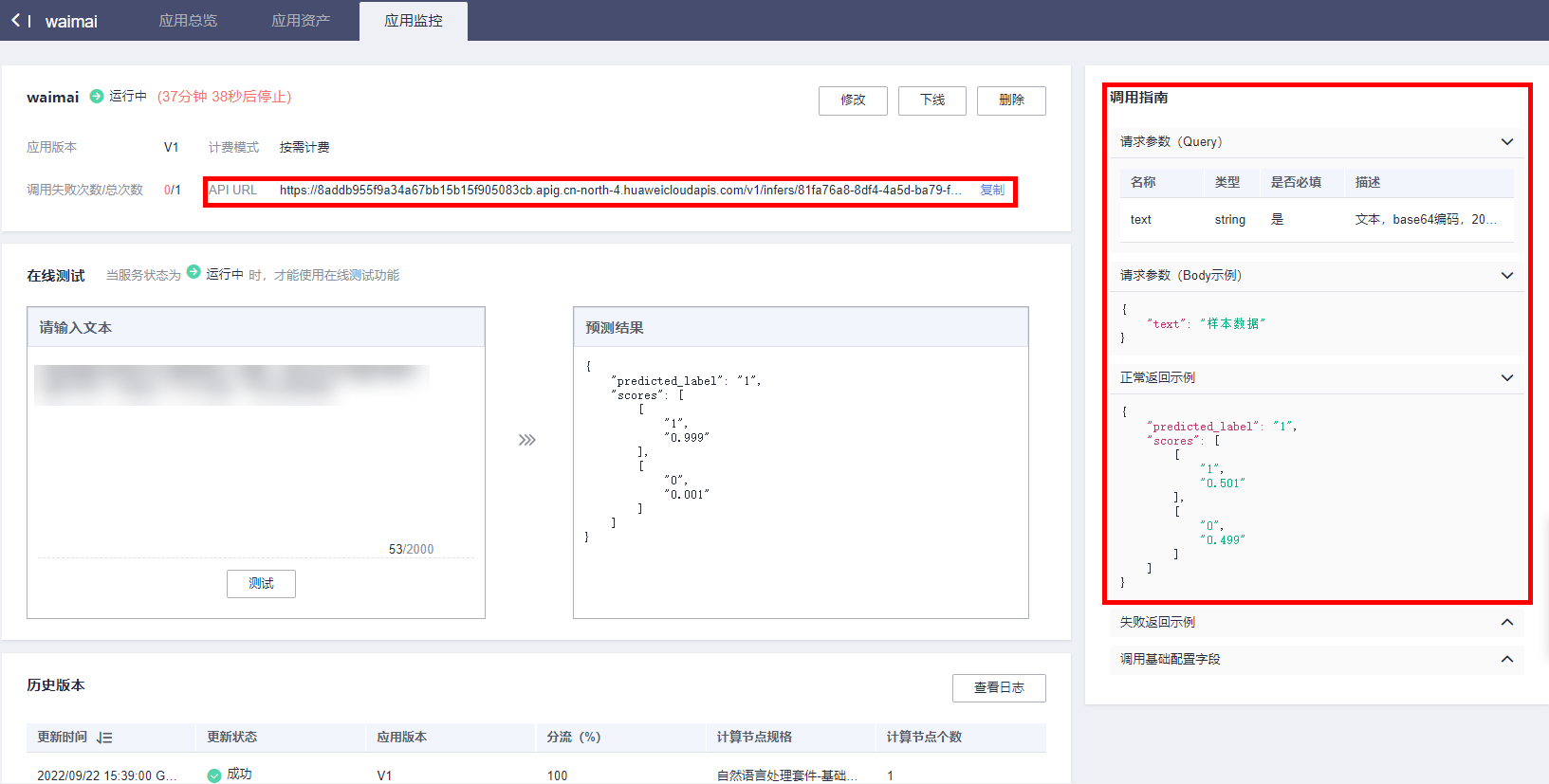Click the back arrow beside waimai

coord(16,20)
